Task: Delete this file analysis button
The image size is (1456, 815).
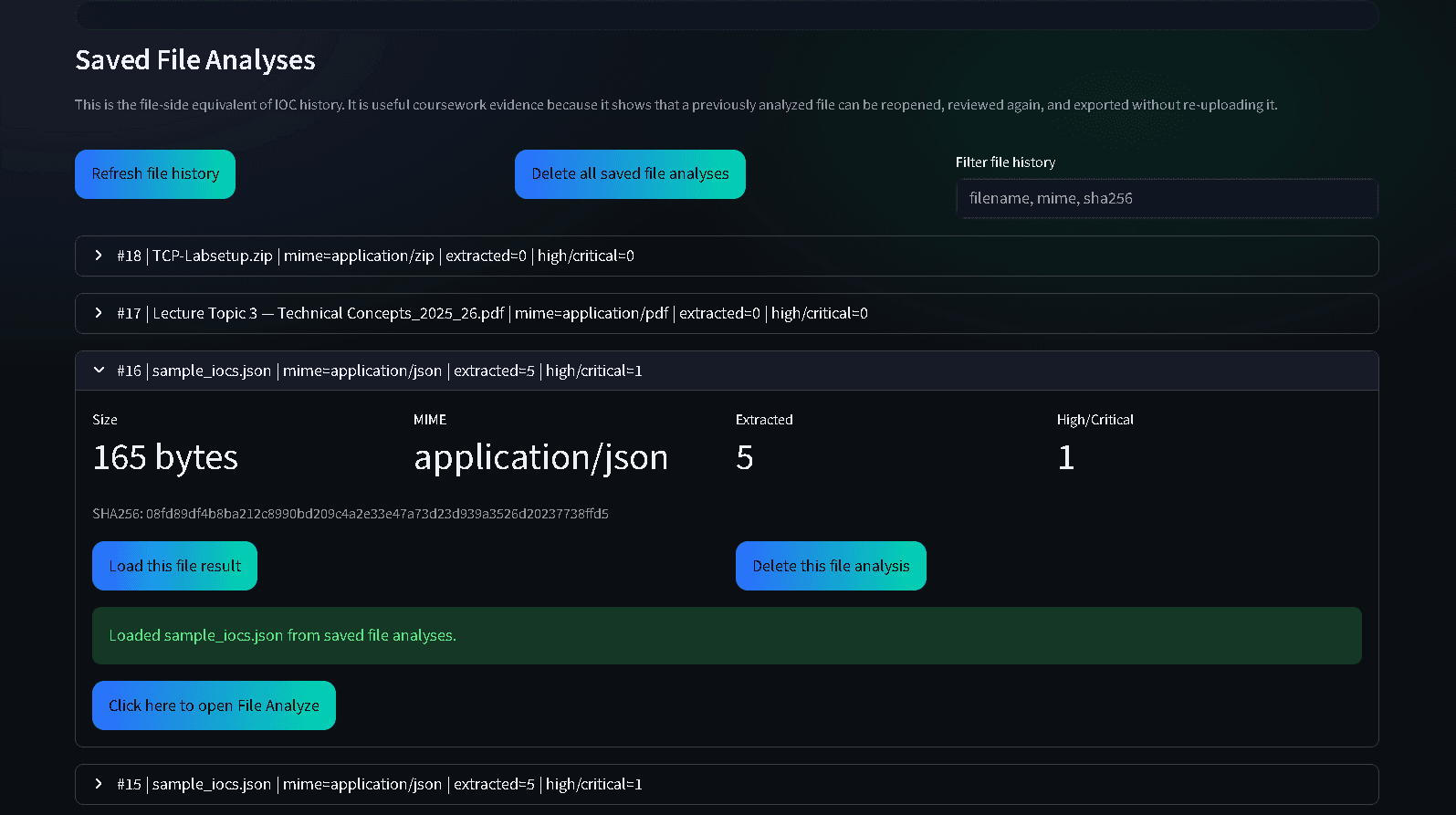Action: point(831,566)
